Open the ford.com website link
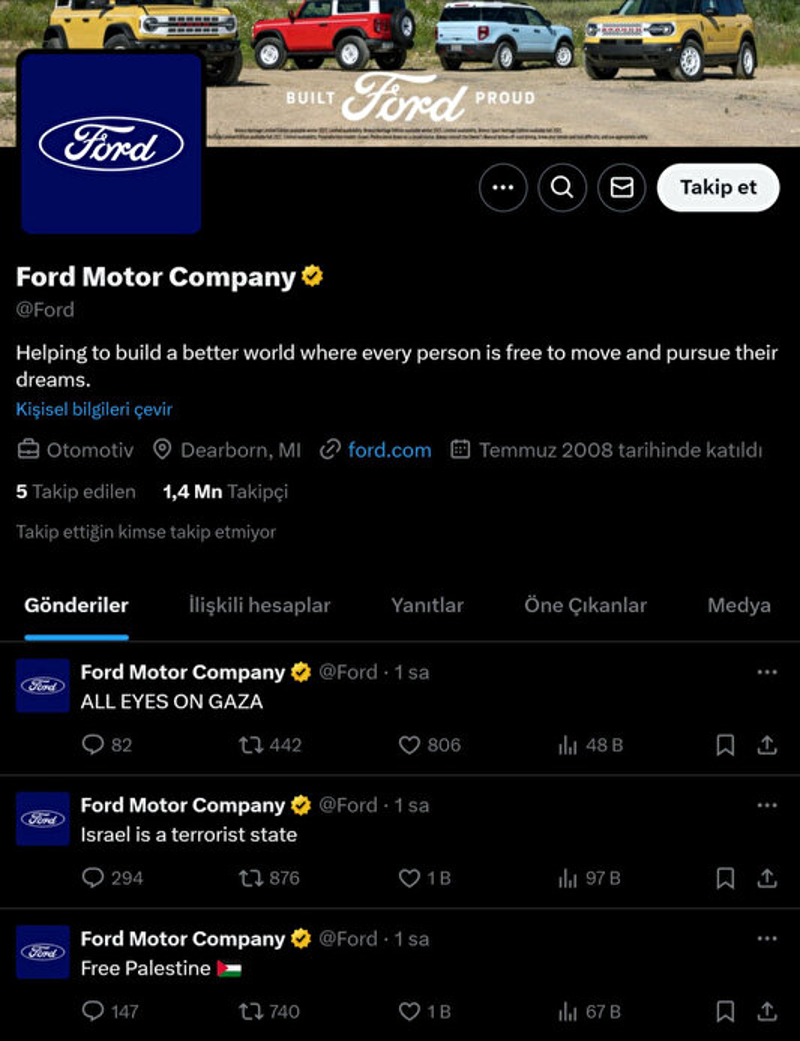The height and width of the screenshot is (1041, 800). (x=389, y=450)
